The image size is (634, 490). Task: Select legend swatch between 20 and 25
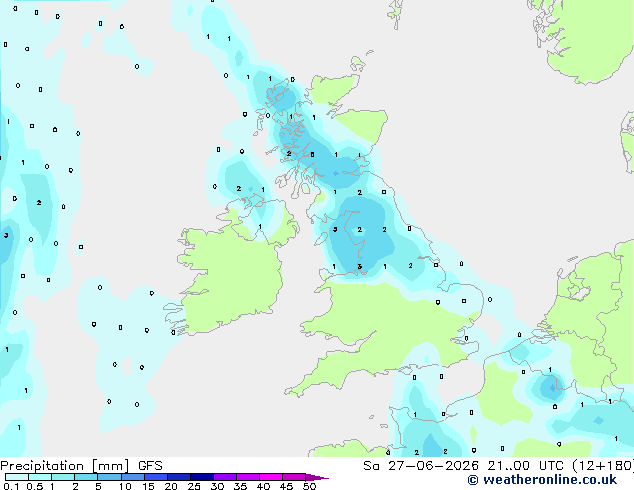pyautogui.click(x=179, y=477)
